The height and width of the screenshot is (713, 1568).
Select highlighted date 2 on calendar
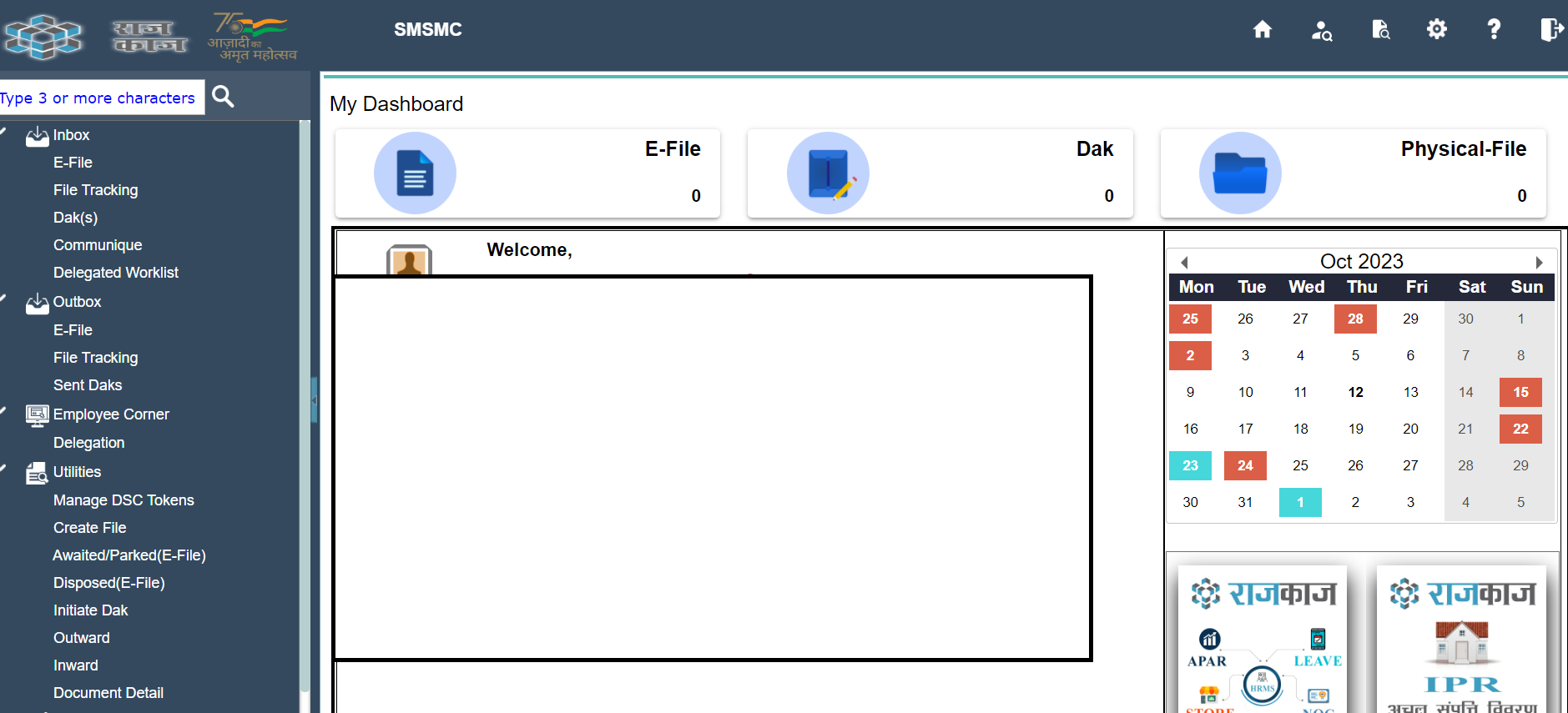point(1190,355)
